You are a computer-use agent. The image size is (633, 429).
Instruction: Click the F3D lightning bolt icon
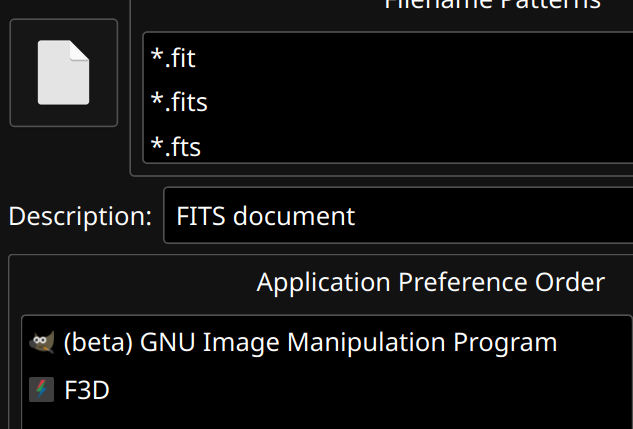point(42,389)
